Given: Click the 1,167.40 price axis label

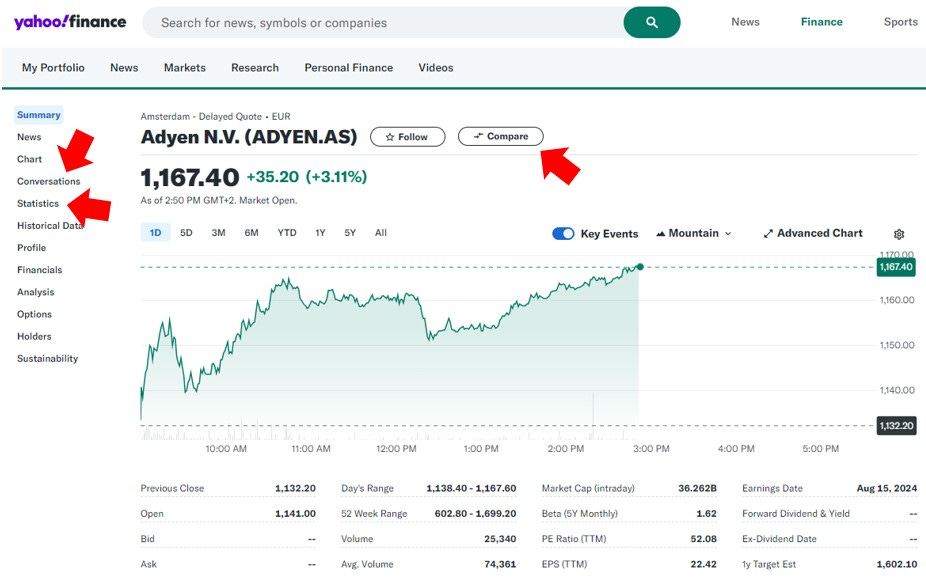Looking at the screenshot, I should (896, 267).
